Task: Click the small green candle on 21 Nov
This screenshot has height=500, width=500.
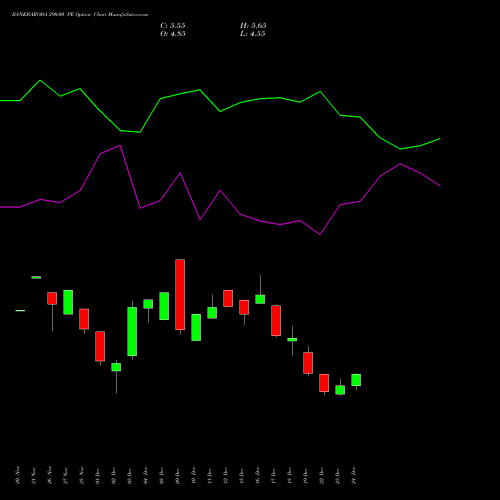Action: pos(36,277)
